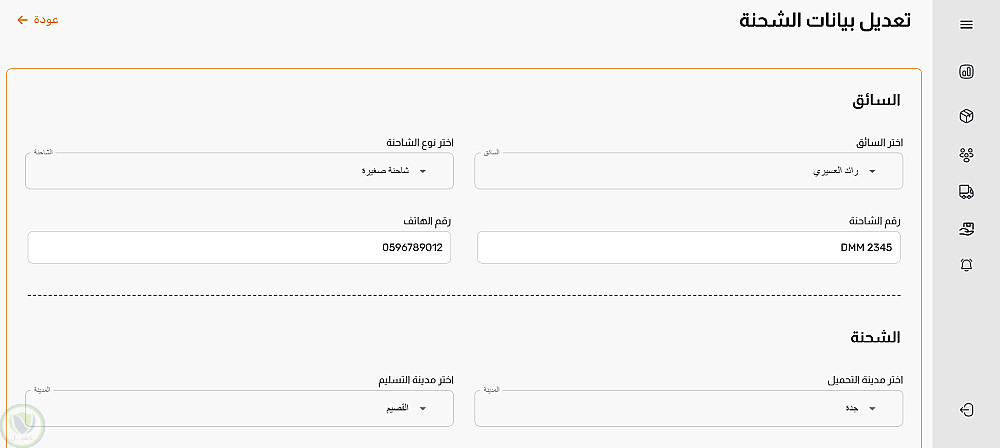Click the dropdown arrow beside جدة
Image resolution: width=1000 pixels, height=448 pixels.
click(872, 409)
